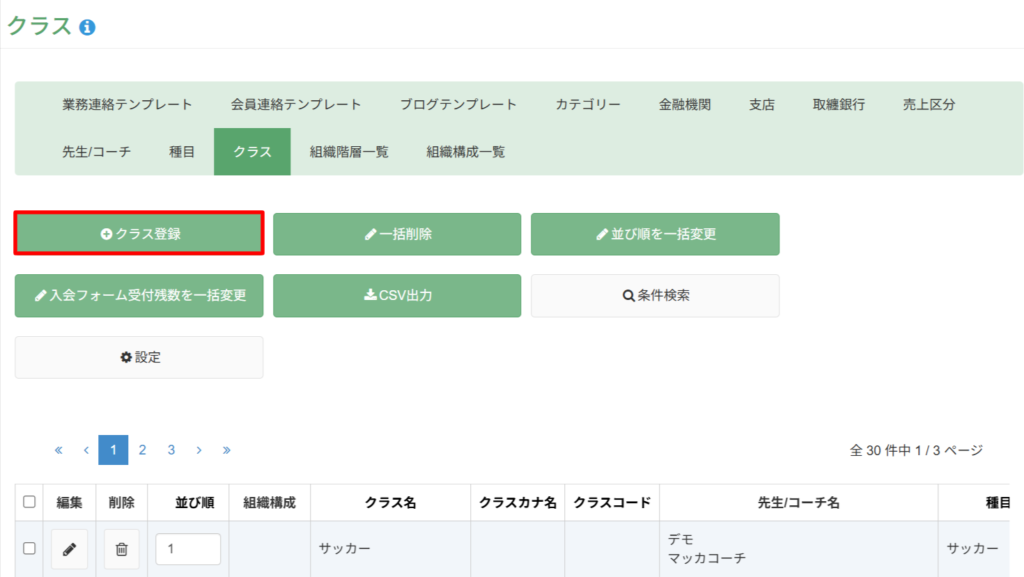Screen dimensions: 1024x577
Task: Open 条件検索 with the magnifier icon
Action: [655, 296]
